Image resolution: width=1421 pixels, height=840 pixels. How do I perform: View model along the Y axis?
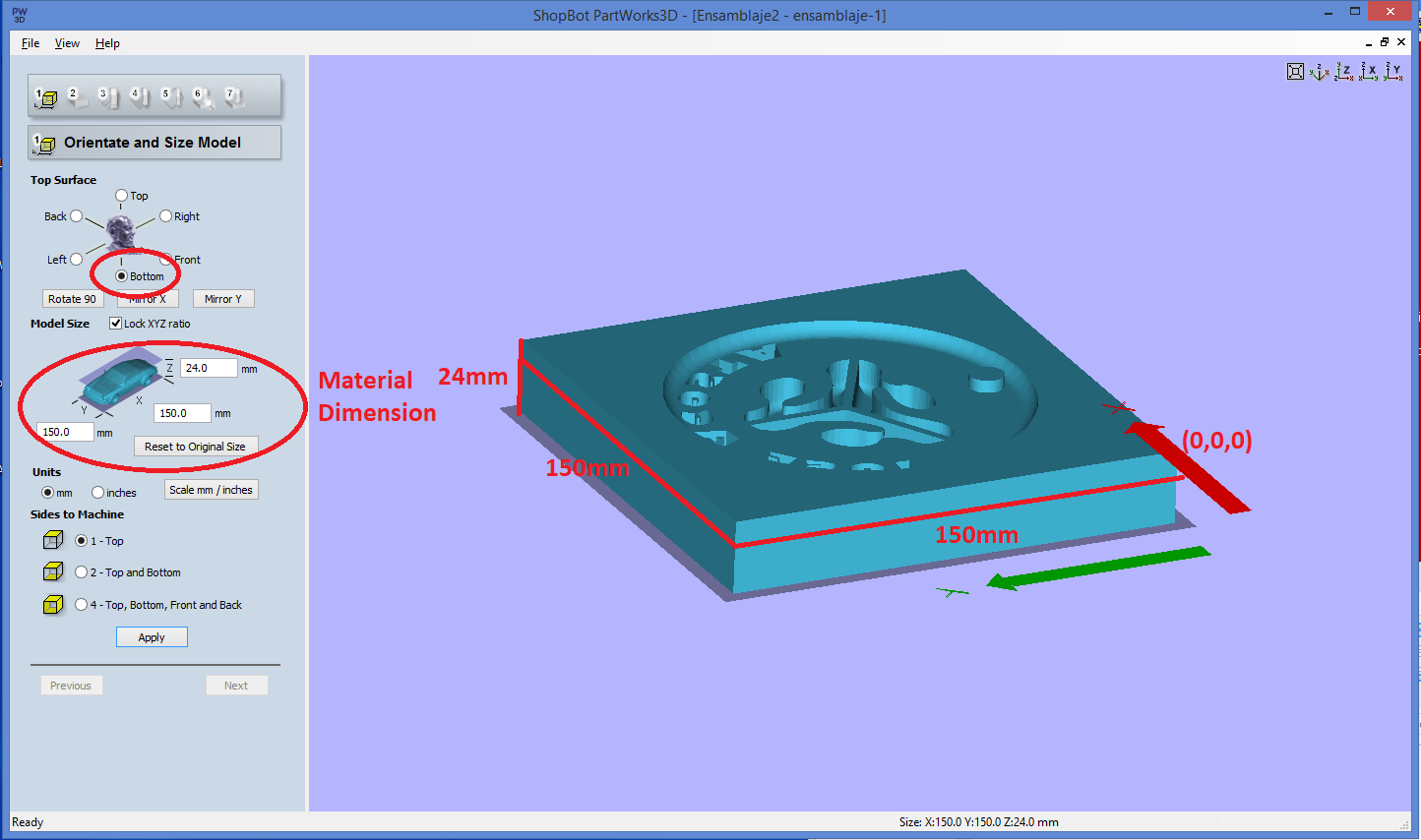tap(1393, 71)
